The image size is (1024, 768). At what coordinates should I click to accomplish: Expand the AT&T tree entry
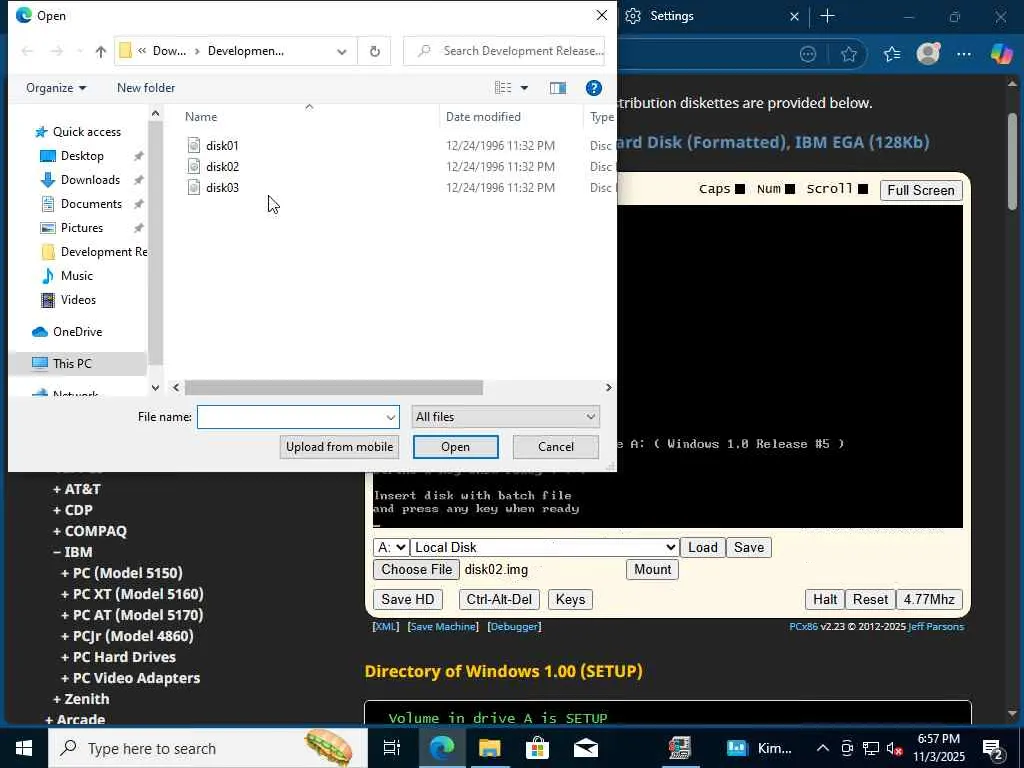point(77,489)
